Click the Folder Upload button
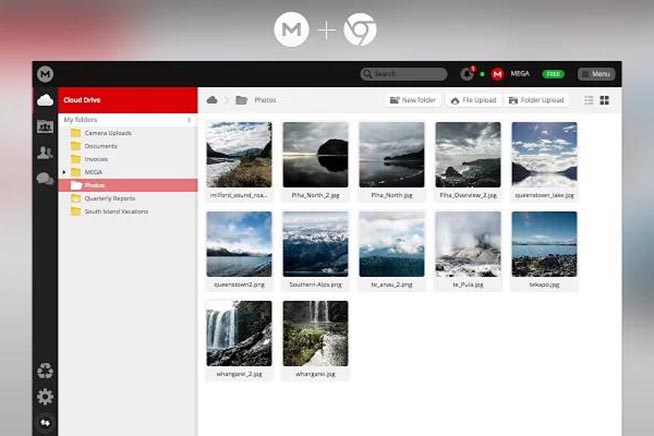This screenshot has width=654, height=436. [x=536, y=100]
